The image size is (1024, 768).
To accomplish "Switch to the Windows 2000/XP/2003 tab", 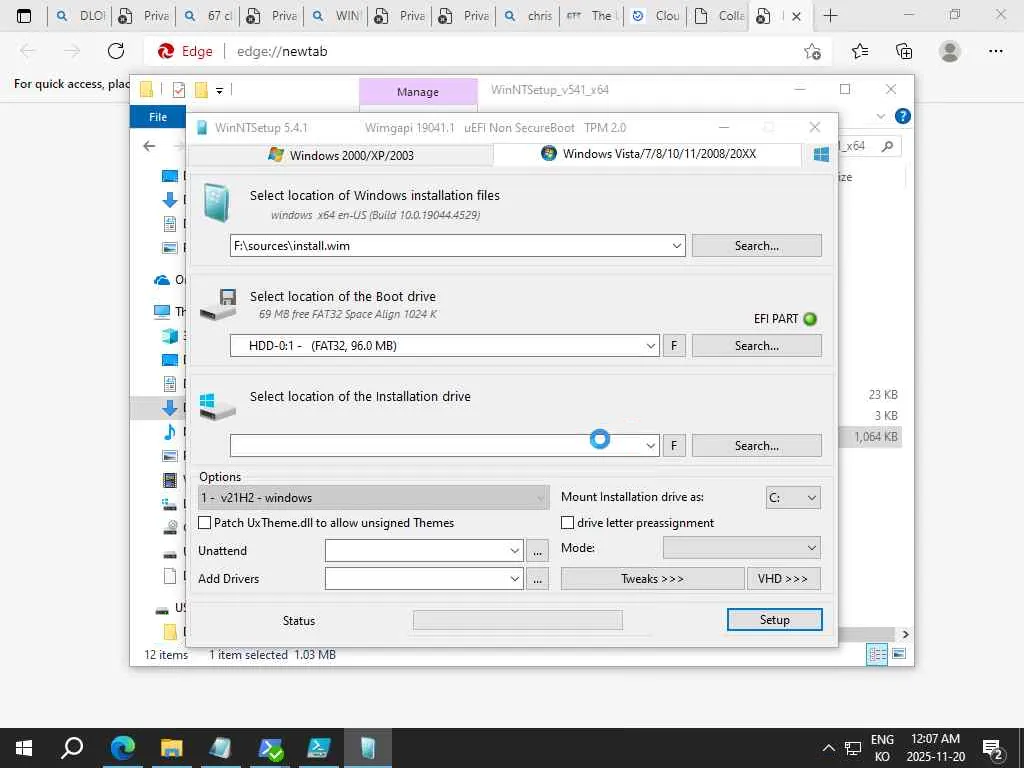I will (x=341, y=155).
